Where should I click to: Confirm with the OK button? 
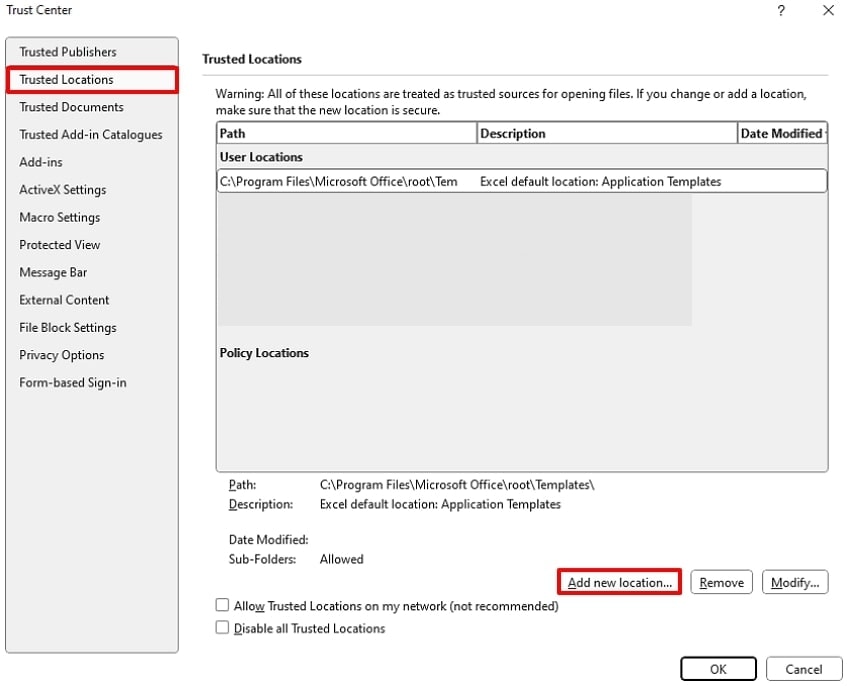718,669
